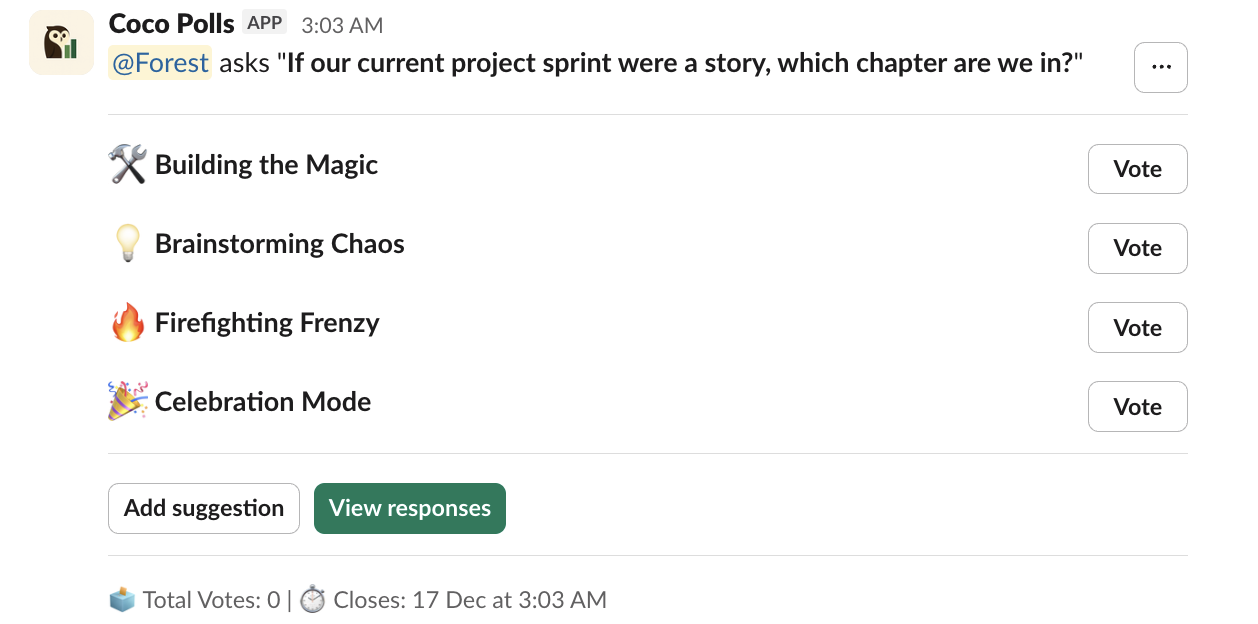Select the Building the Magic option text
Viewport: 1258px width, 624px height.
point(266,165)
